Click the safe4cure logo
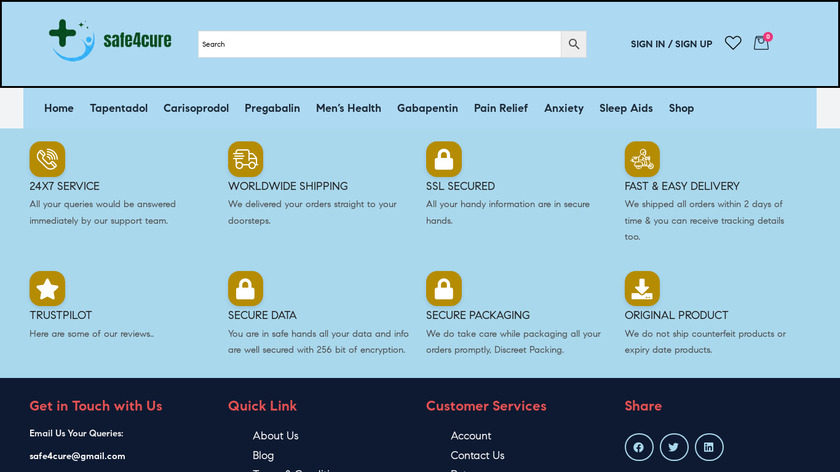This screenshot has width=840, height=472. coord(110,40)
